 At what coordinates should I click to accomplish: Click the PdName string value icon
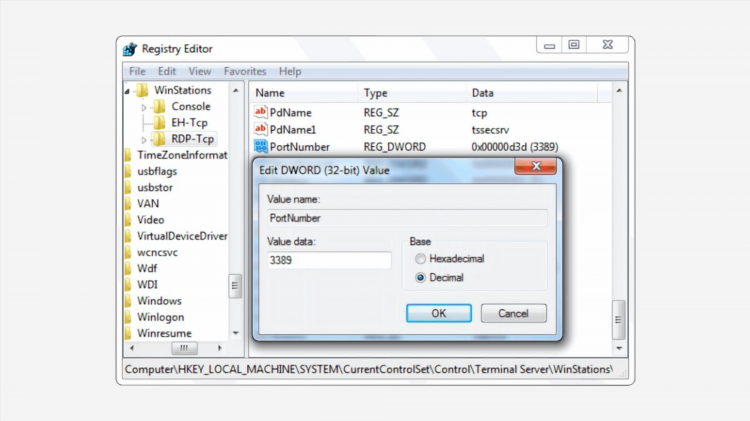click(x=260, y=112)
